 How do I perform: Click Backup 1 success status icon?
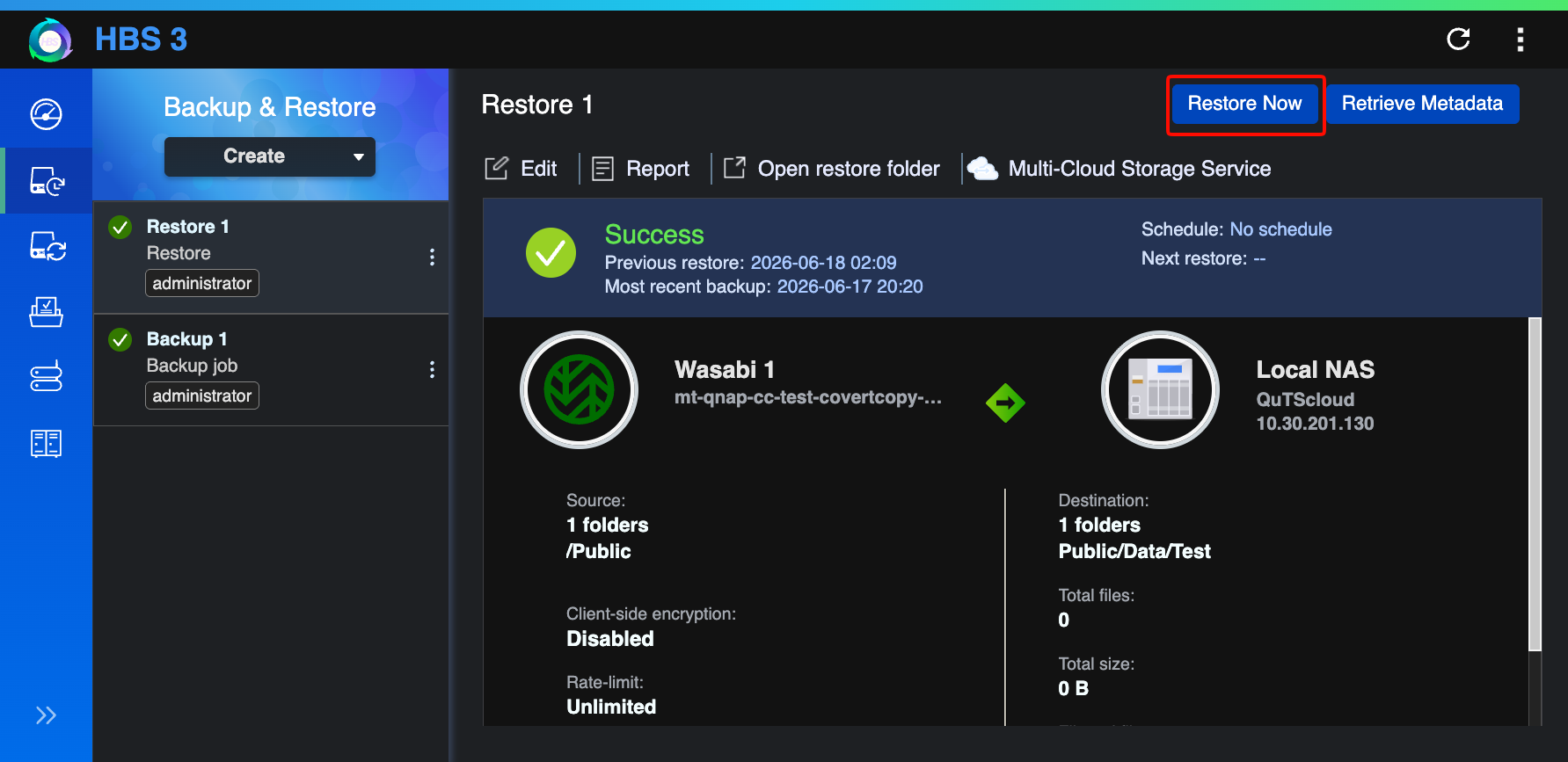click(x=120, y=340)
